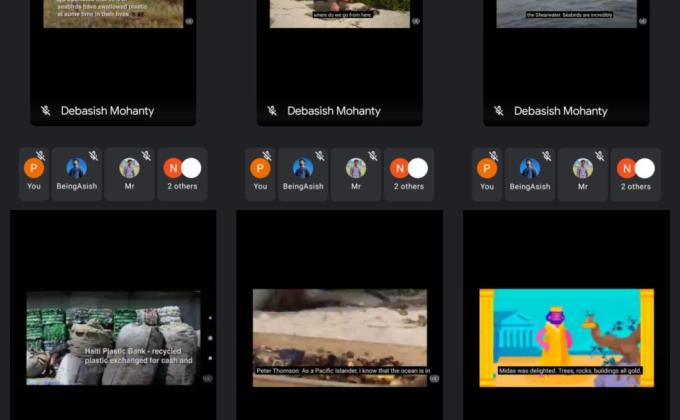
Task: Tap BeingAsish avatar in the rightmost group
Action: click(529, 168)
